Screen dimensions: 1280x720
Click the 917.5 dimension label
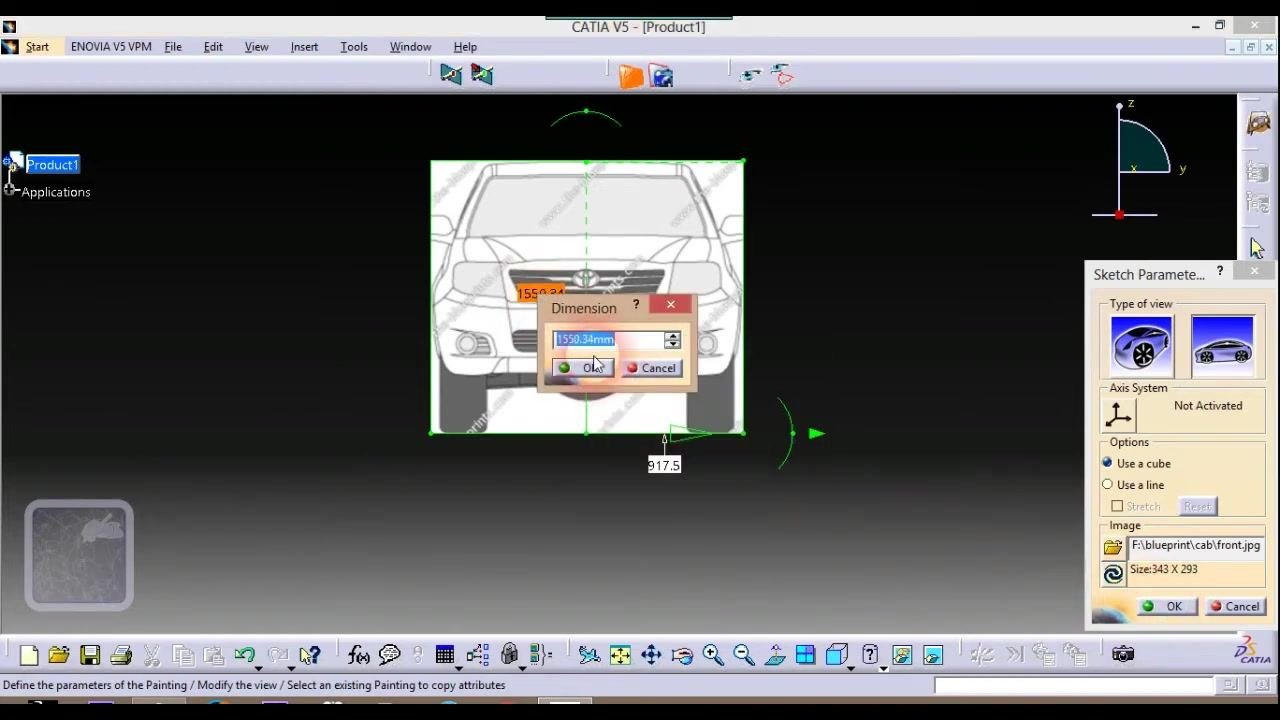click(664, 465)
